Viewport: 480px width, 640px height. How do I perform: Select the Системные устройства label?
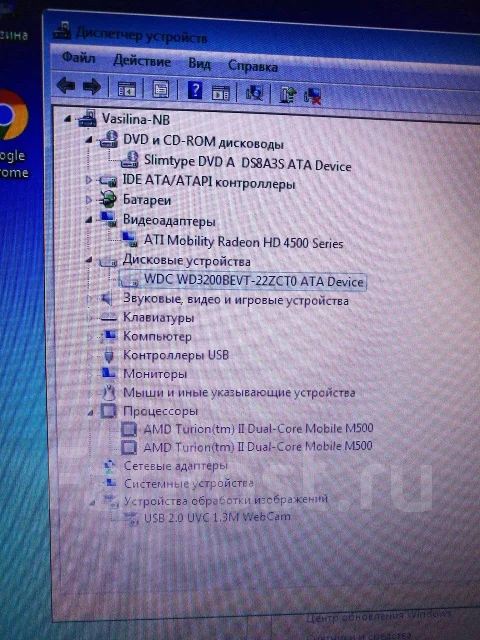pyautogui.click(x=189, y=483)
